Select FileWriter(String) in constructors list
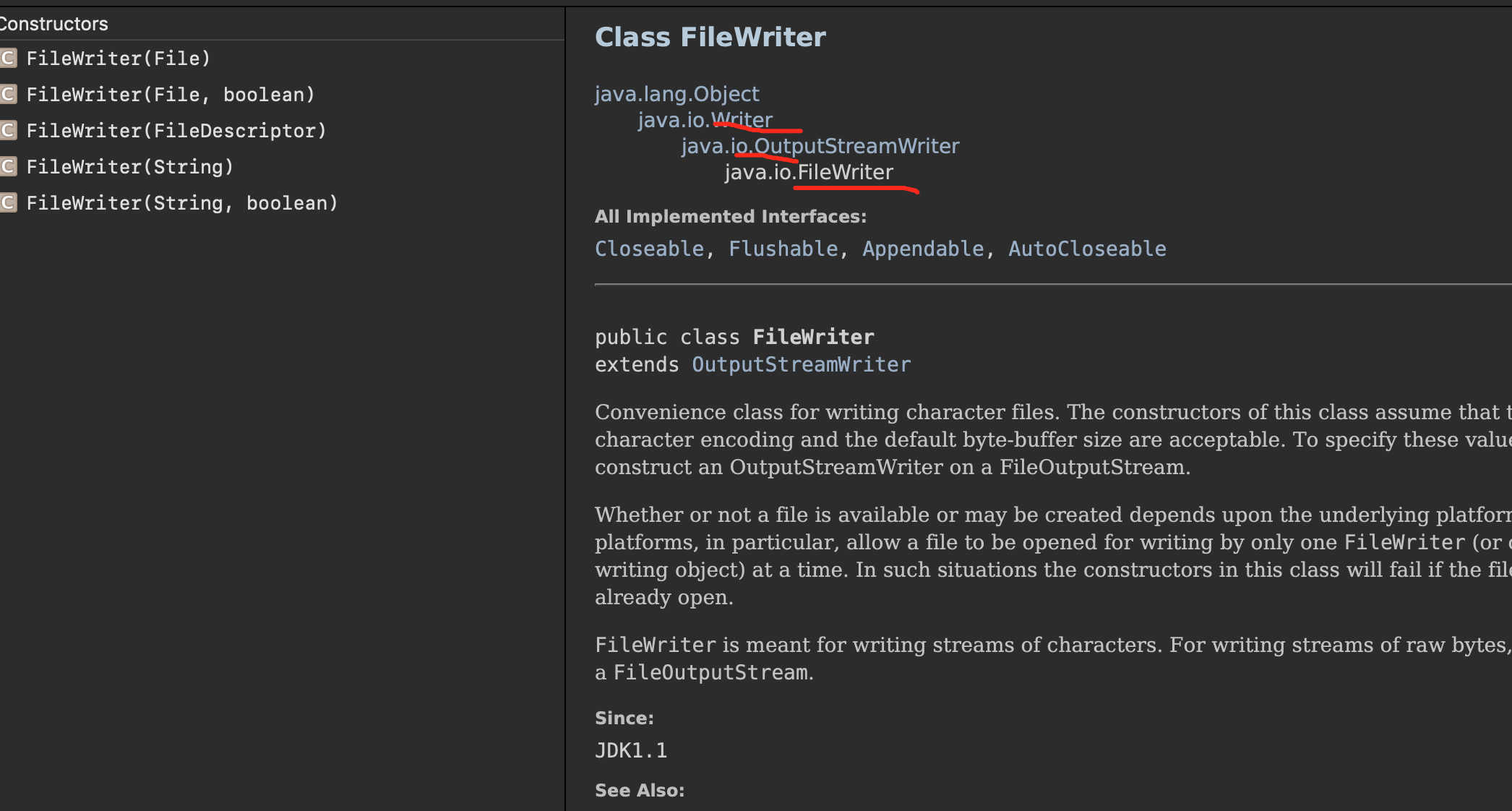 click(x=130, y=167)
